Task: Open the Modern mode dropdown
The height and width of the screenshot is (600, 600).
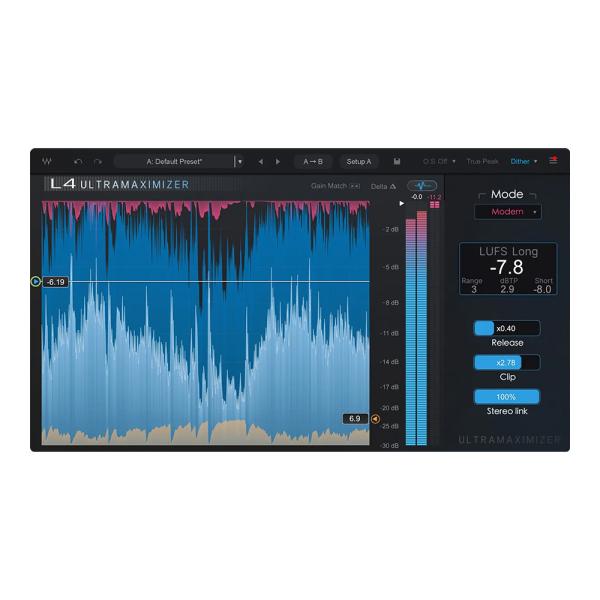Action: (x=507, y=212)
